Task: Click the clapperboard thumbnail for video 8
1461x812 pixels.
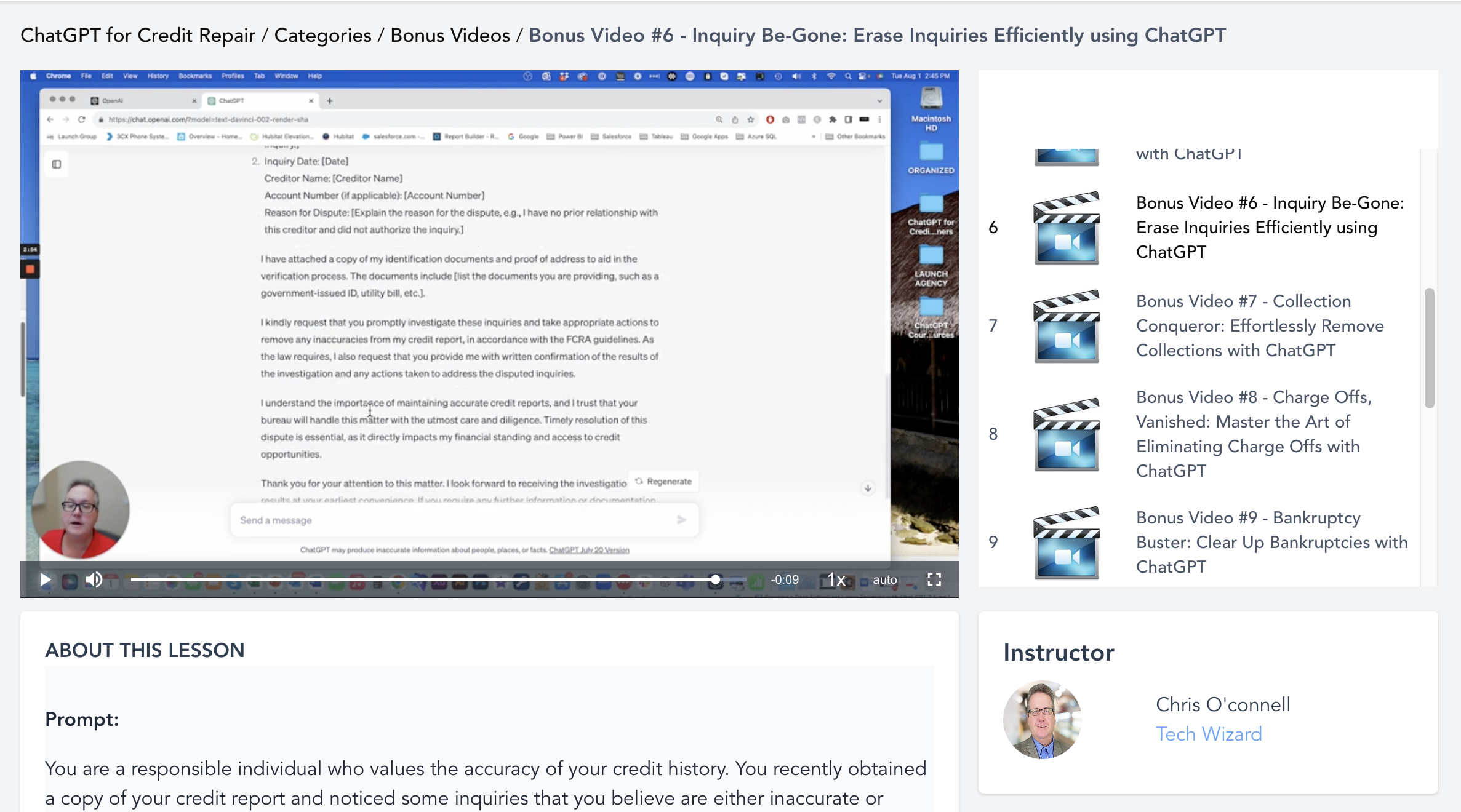Action: coord(1067,434)
